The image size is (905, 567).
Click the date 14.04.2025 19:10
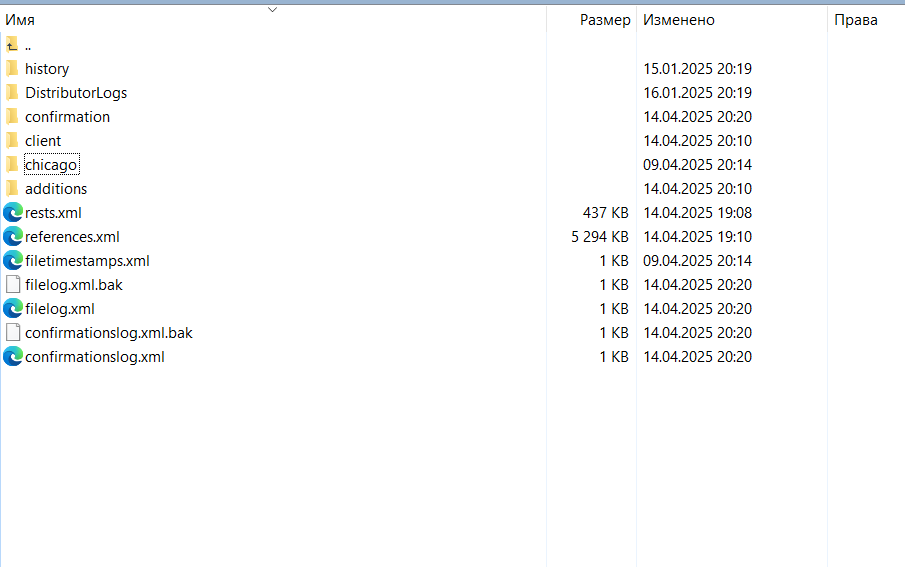tap(697, 237)
